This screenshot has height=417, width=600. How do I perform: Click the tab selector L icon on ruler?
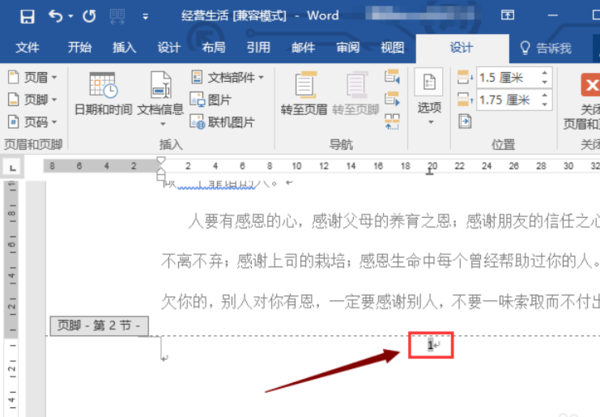[13, 168]
